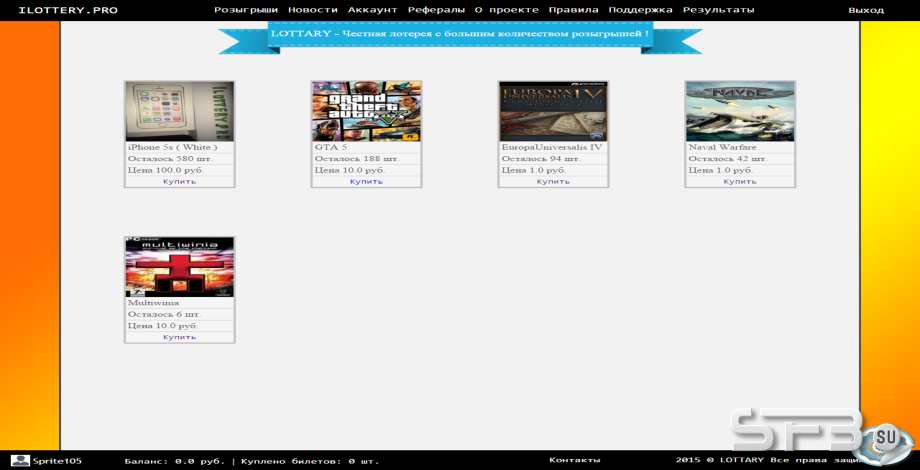Click the 'Баланс: 0.0 руб.' status text
The width and height of the screenshot is (920, 470).
coord(174,461)
